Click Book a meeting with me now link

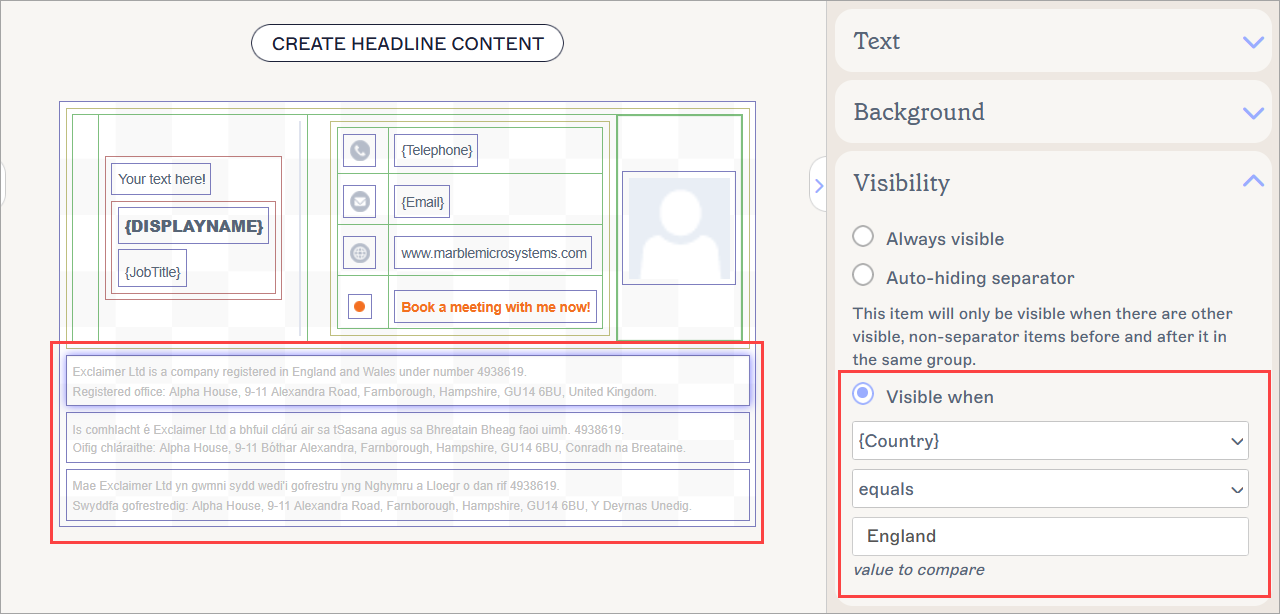(x=495, y=307)
